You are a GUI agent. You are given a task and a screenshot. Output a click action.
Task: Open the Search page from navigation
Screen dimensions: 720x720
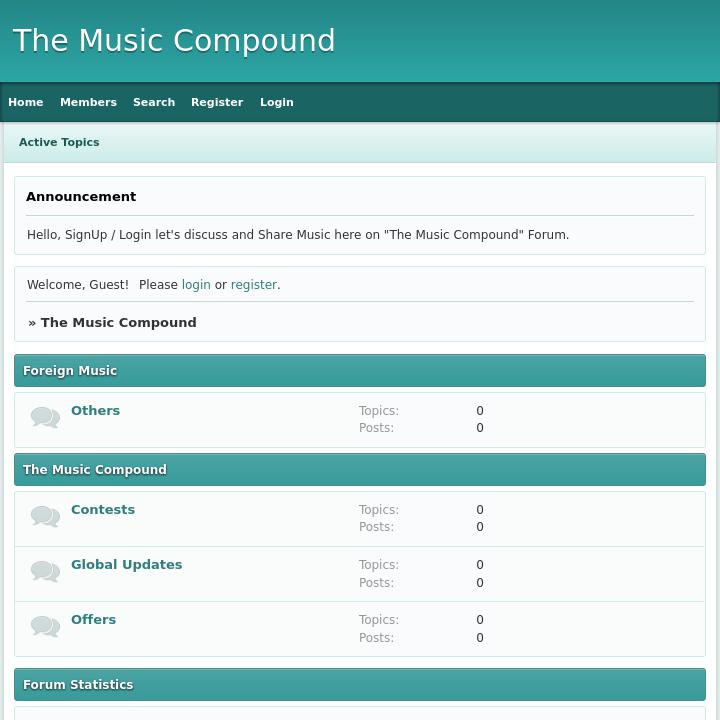point(154,102)
